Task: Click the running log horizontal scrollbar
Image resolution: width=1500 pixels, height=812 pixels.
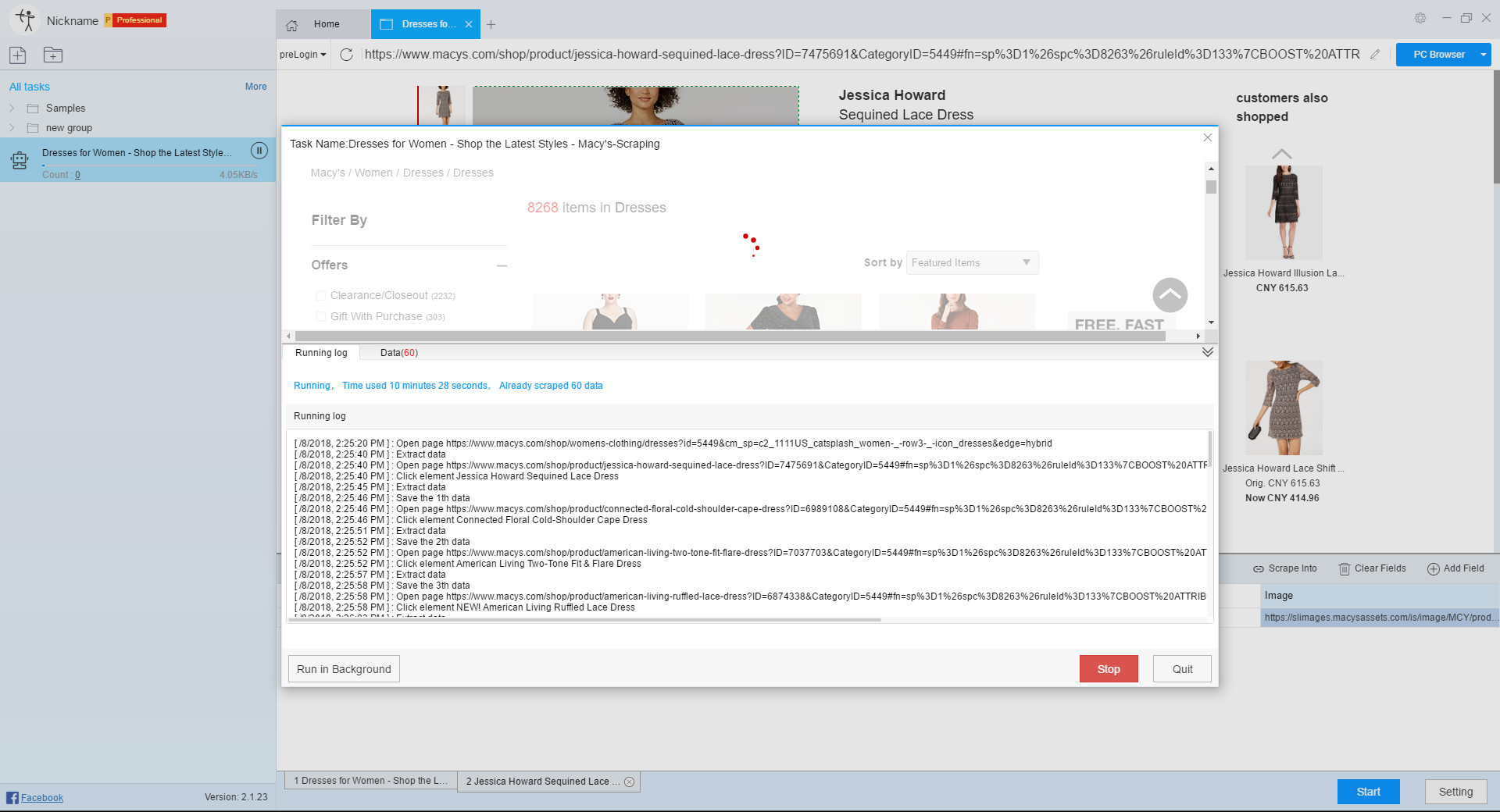Action: (584, 620)
